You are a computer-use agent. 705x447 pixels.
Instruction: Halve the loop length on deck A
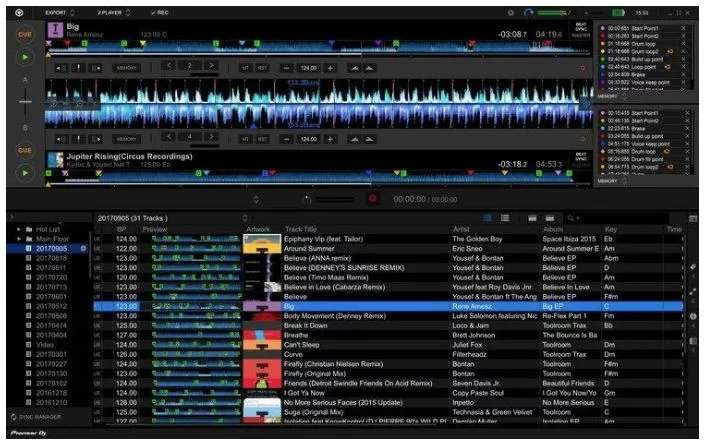pyautogui.click(x=169, y=66)
